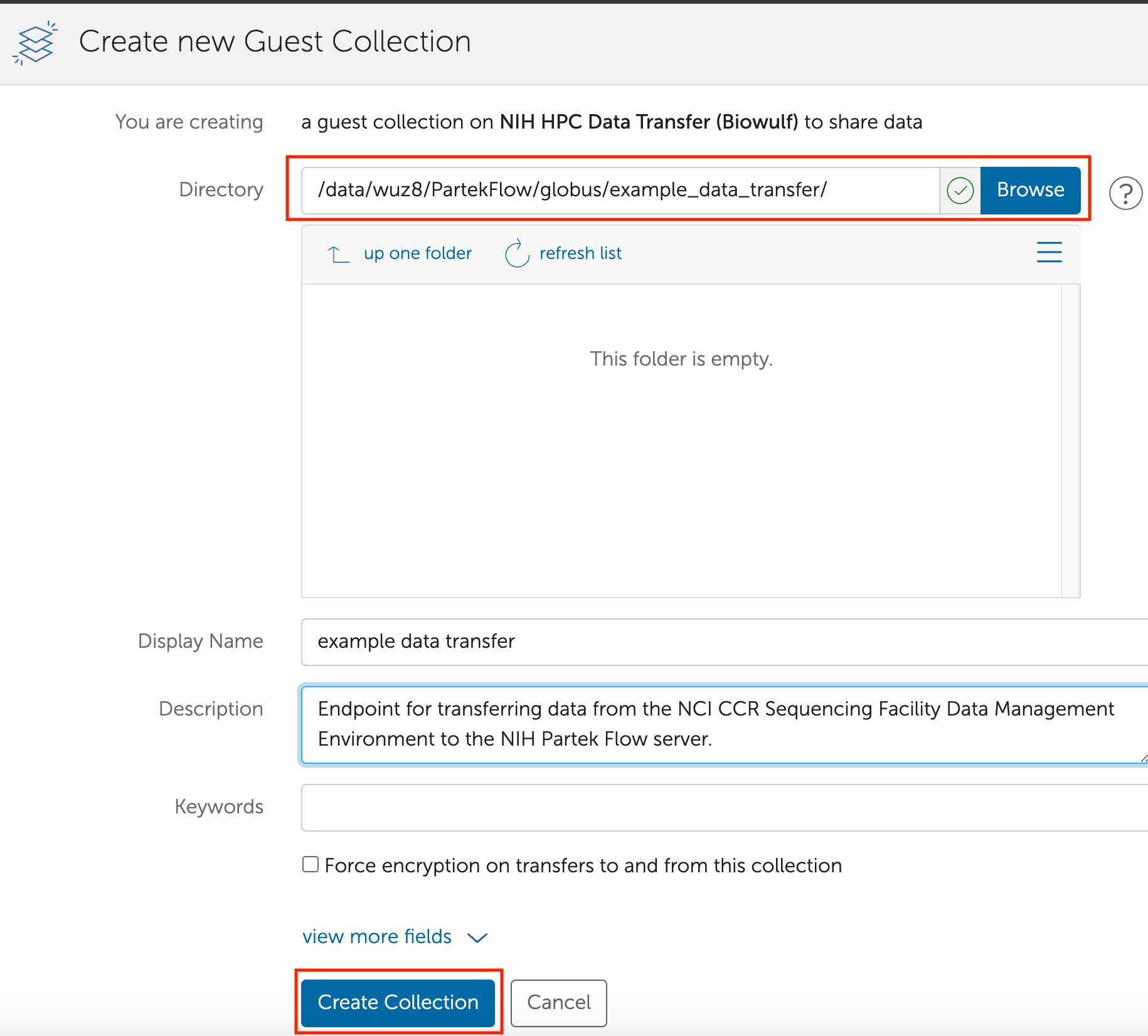Open the hamburger menu in file browser
Viewport: 1148px width, 1036px height.
click(x=1049, y=252)
